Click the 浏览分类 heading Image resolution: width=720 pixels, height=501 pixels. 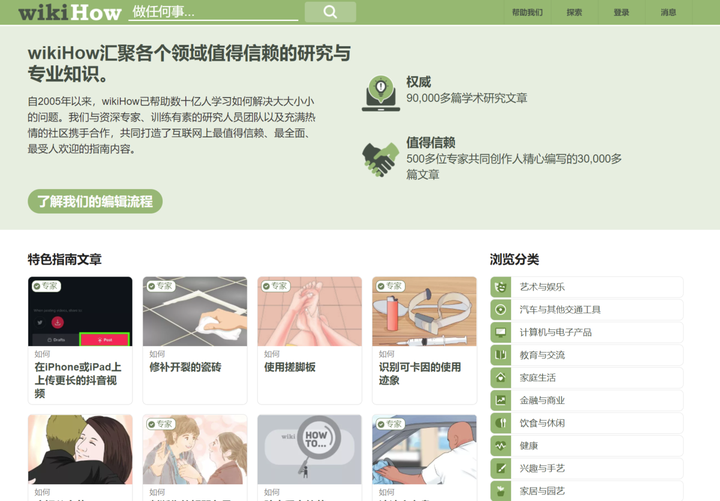(514, 259)
